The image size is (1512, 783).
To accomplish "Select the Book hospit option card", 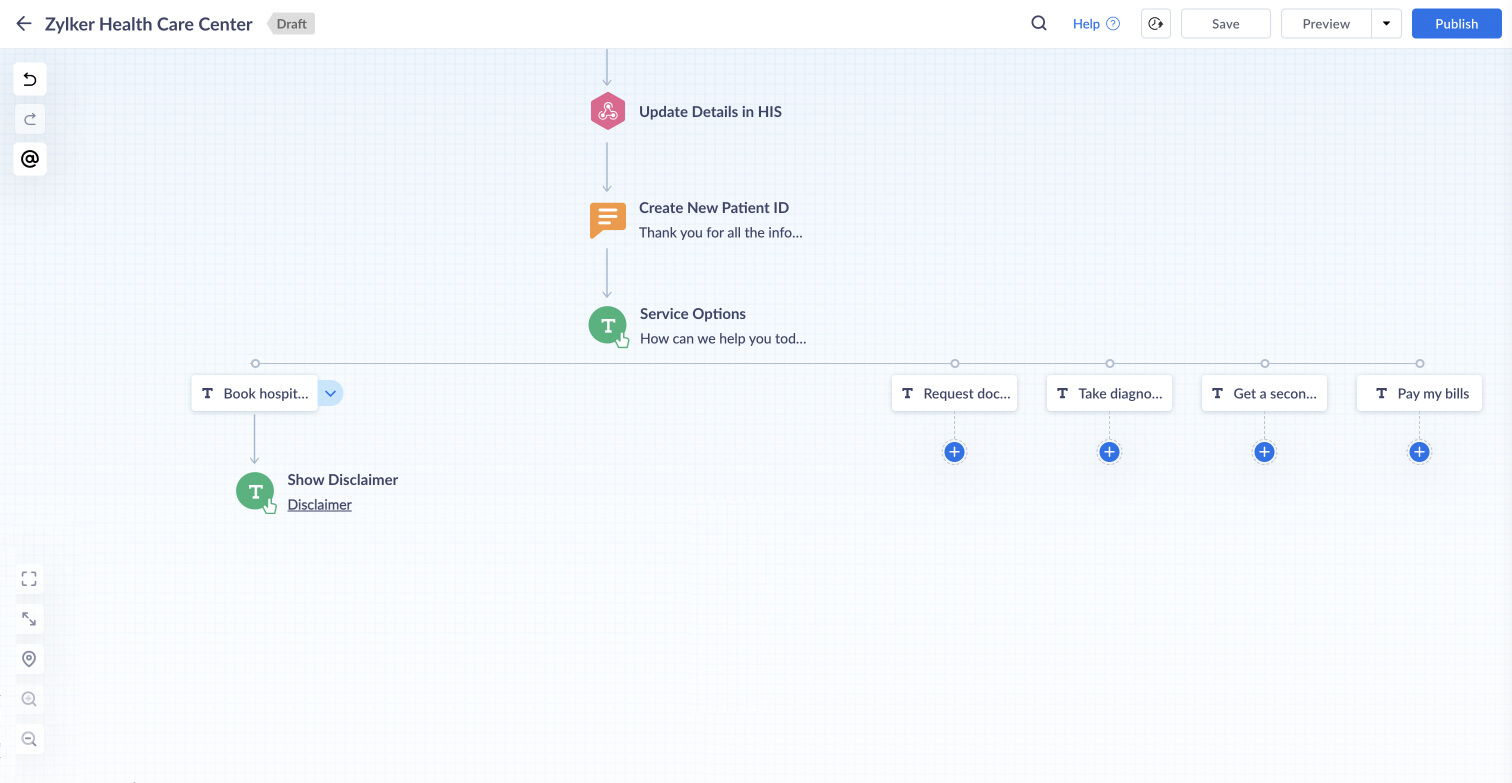I will point(255,393).
